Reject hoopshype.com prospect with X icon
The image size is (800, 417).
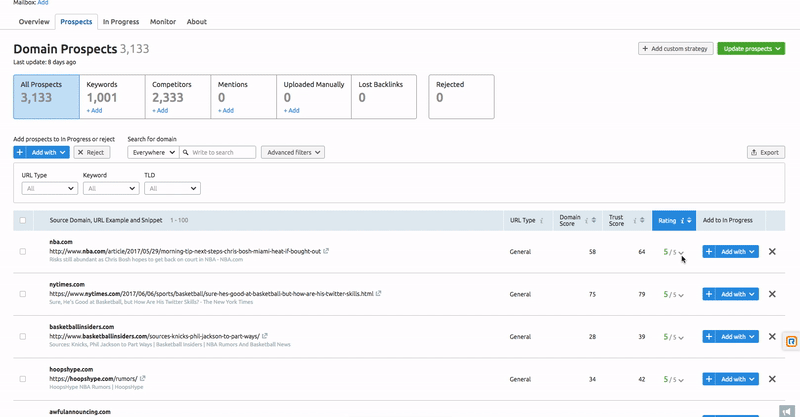click(772, 379)
